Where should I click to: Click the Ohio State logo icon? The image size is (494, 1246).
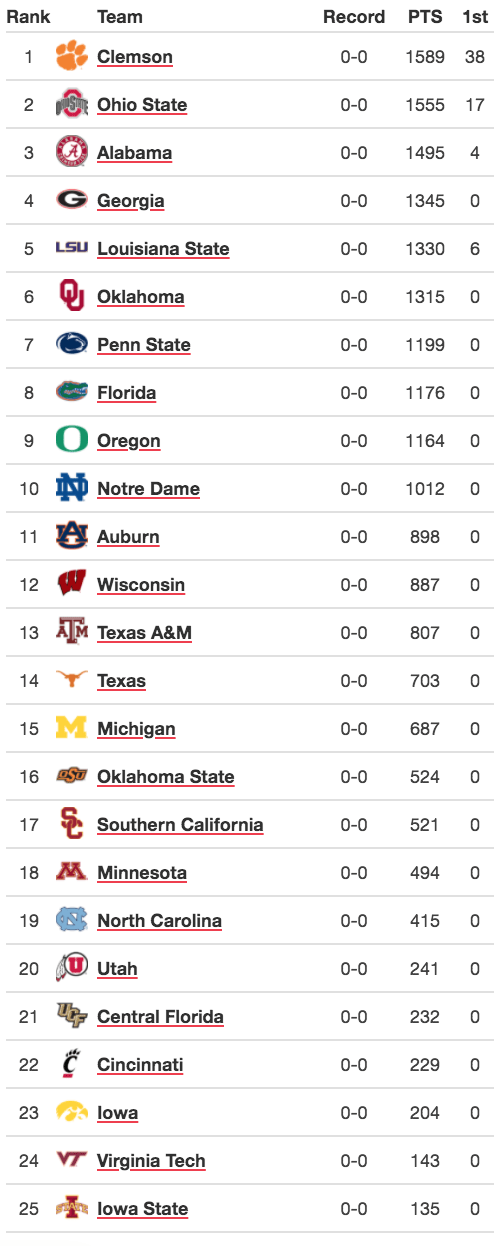tap(72, 105)
